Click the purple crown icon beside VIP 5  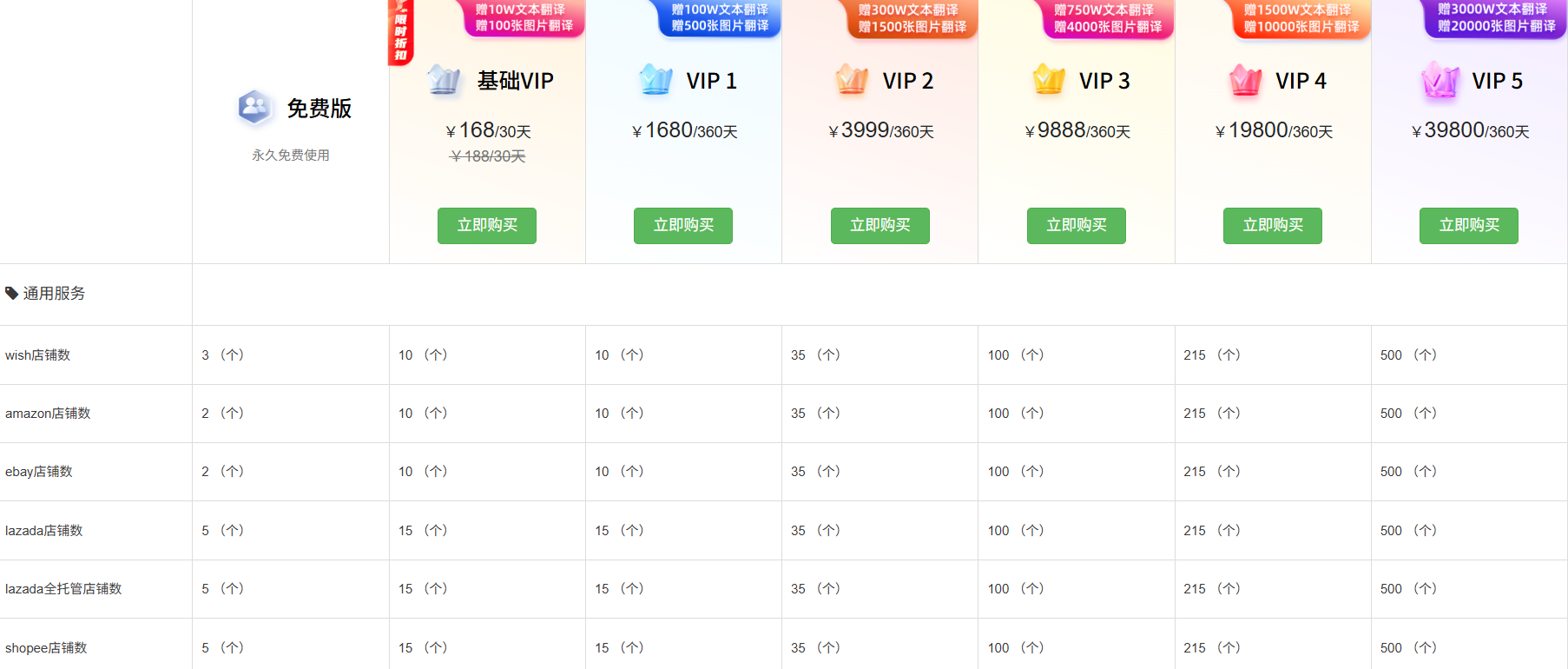pos(1440,80)
